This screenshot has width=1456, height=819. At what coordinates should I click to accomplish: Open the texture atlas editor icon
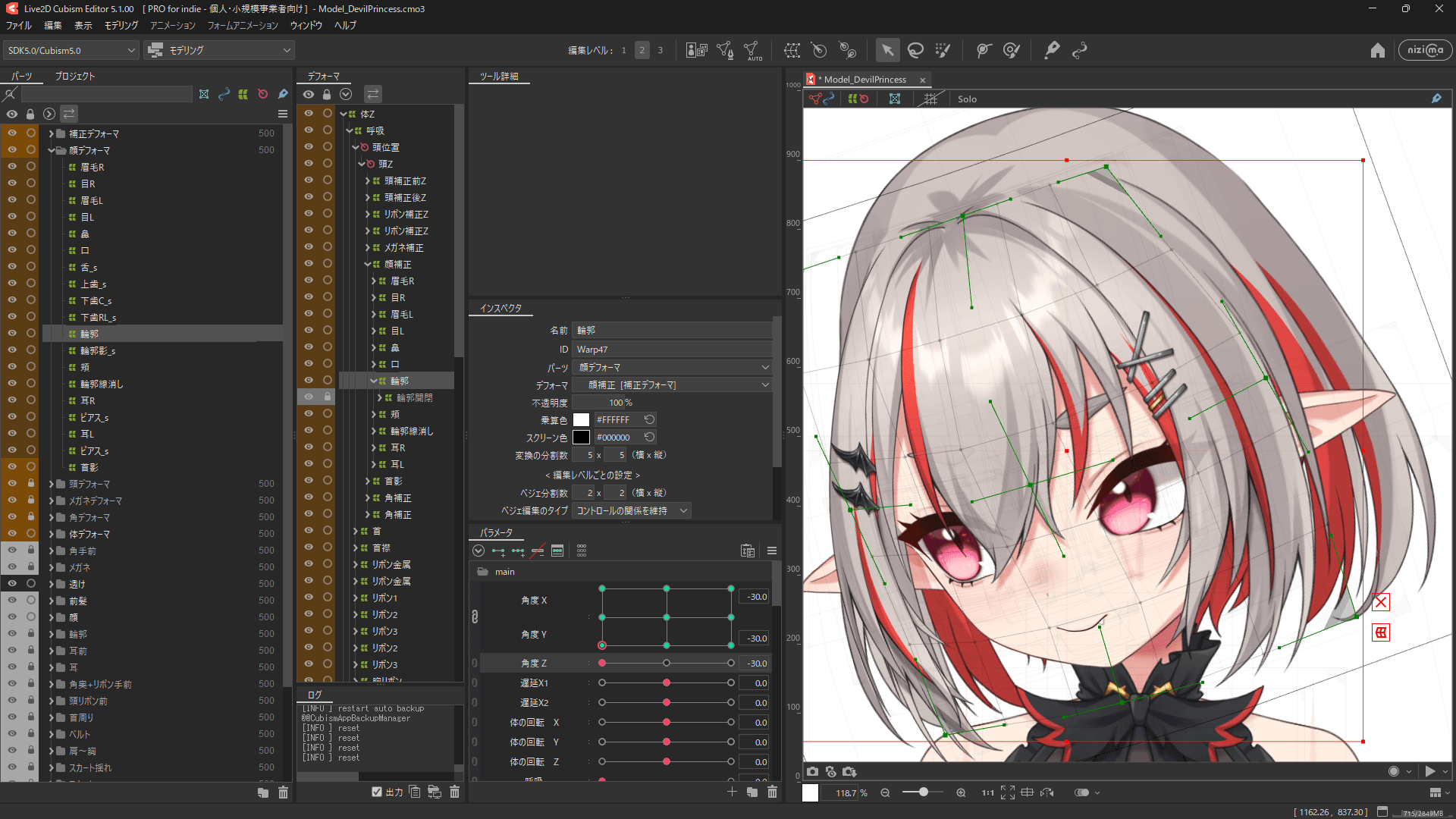696,50
